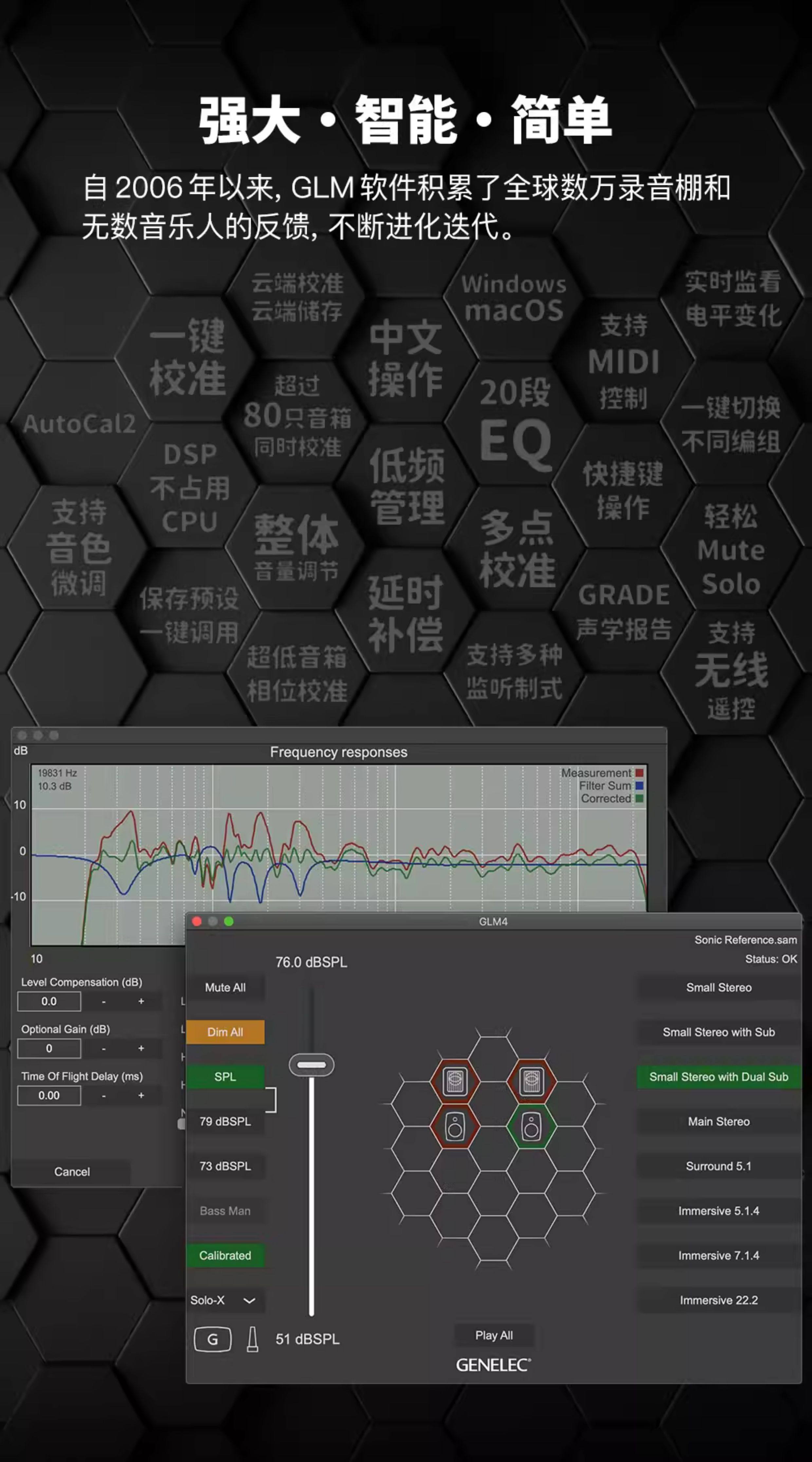Toggle Mute All in GLM4
Image resolution: width=812 pixels, height=1462 pixels.
pos(225,987)
